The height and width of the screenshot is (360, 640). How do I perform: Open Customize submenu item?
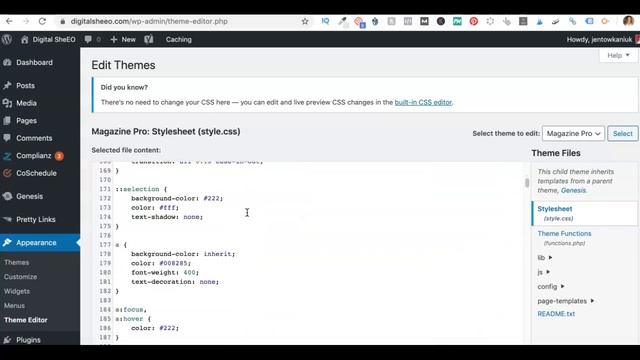[20, 277]
